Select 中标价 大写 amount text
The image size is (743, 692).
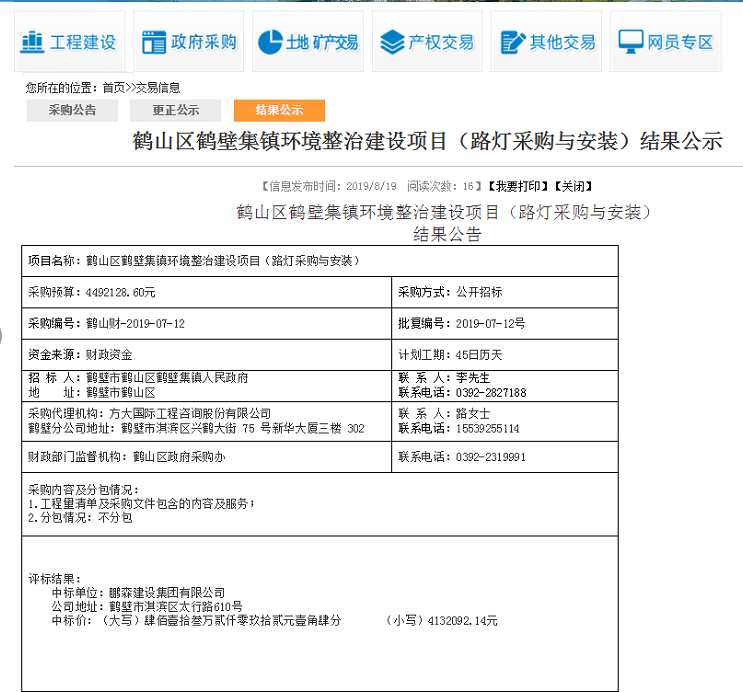tap(196, 620)
